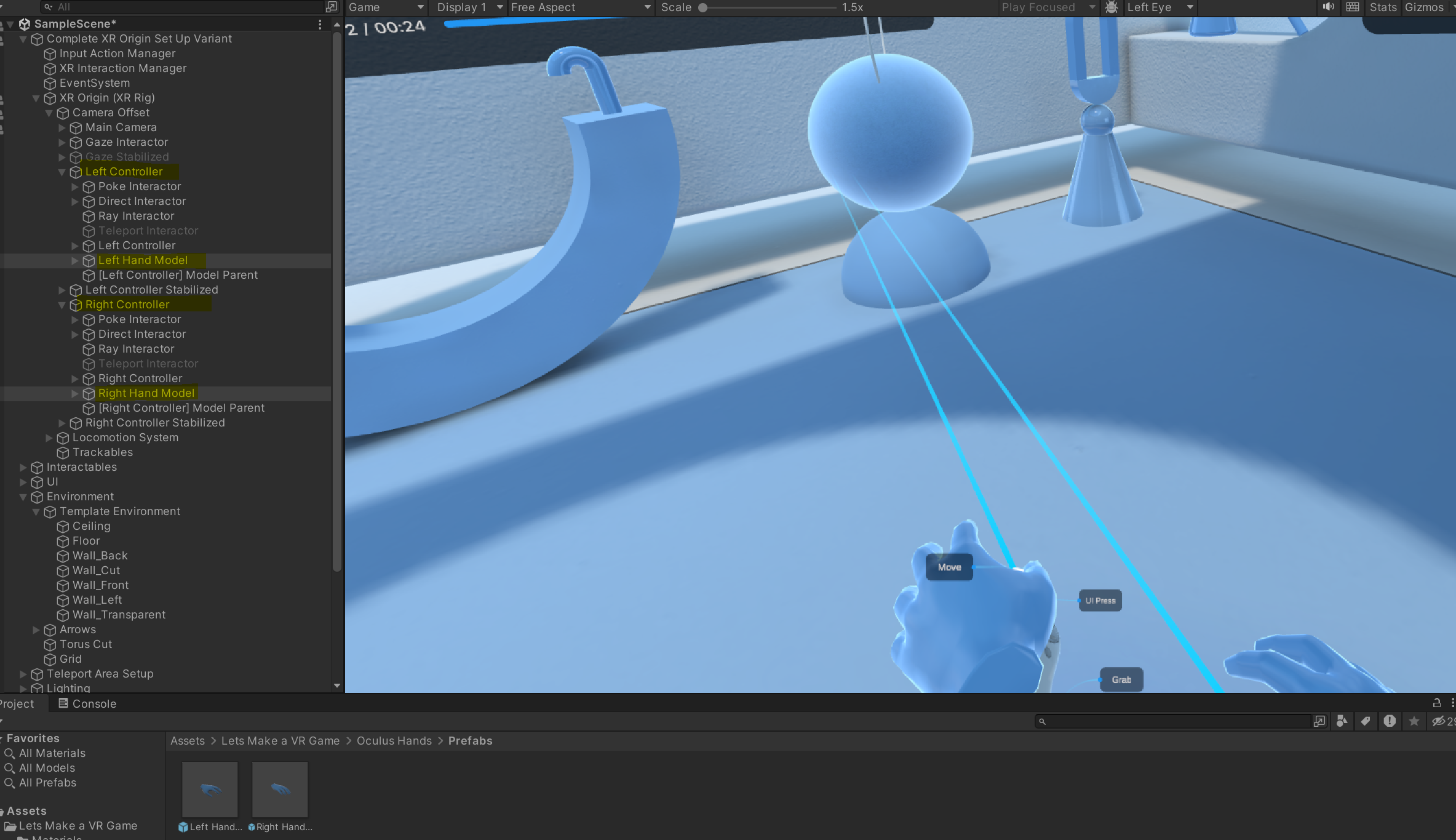Mute audio with the speaker icon
This screenshot has width=1456, height=840.
[1328, 7]
